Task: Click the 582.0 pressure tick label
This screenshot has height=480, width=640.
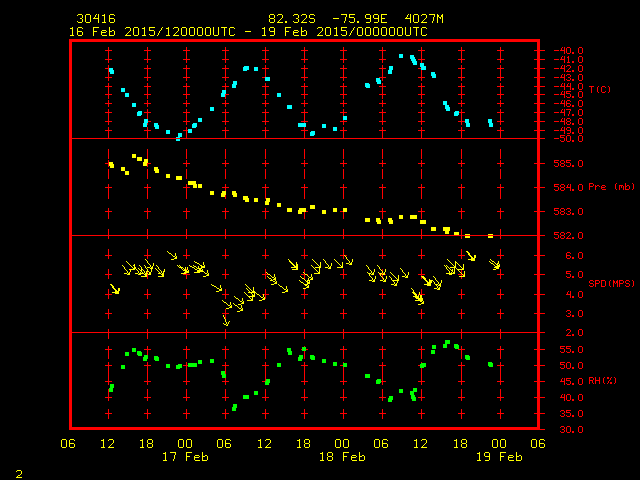Action: point(568,236)
